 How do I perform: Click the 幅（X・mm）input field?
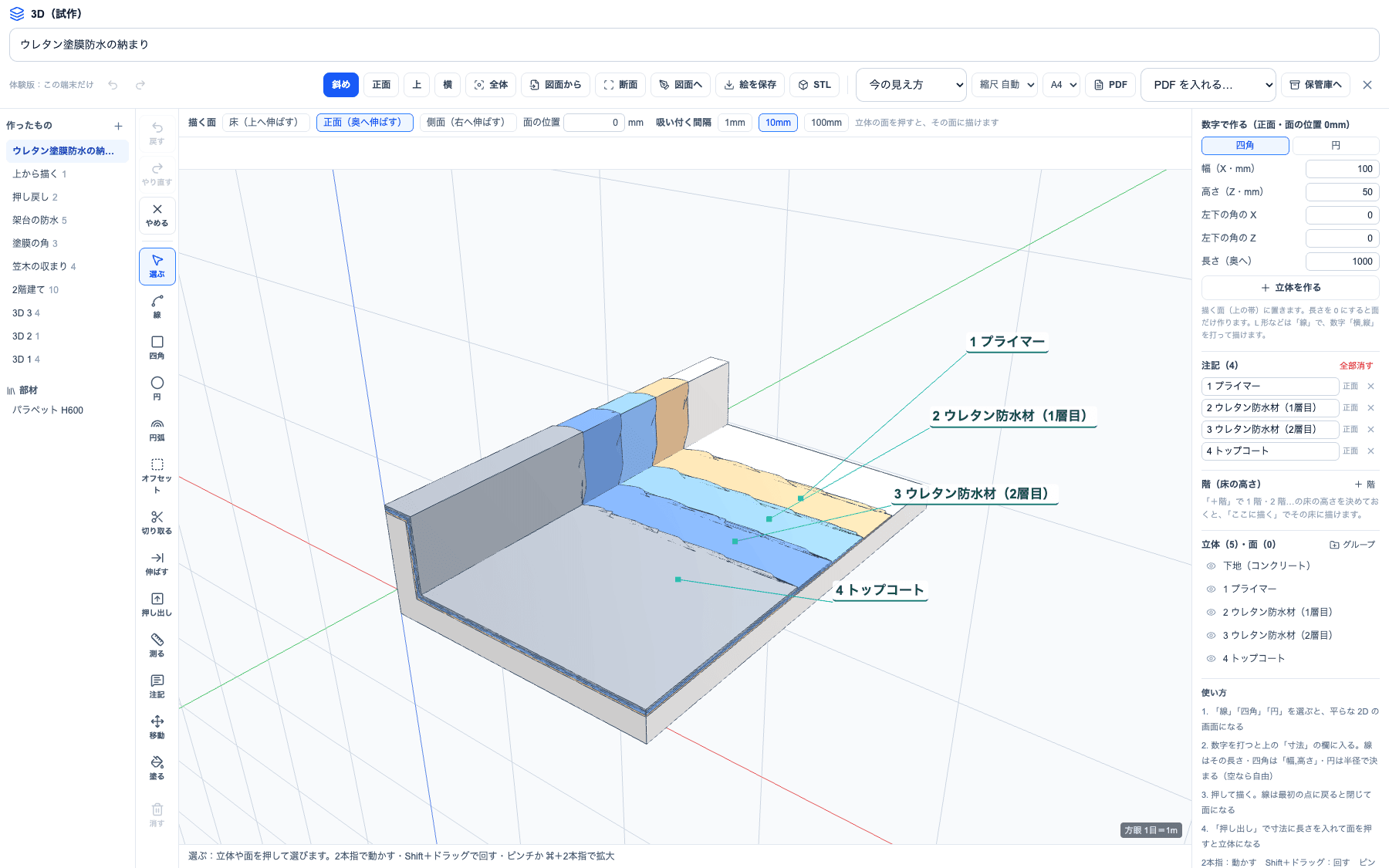click(1342, 169)
